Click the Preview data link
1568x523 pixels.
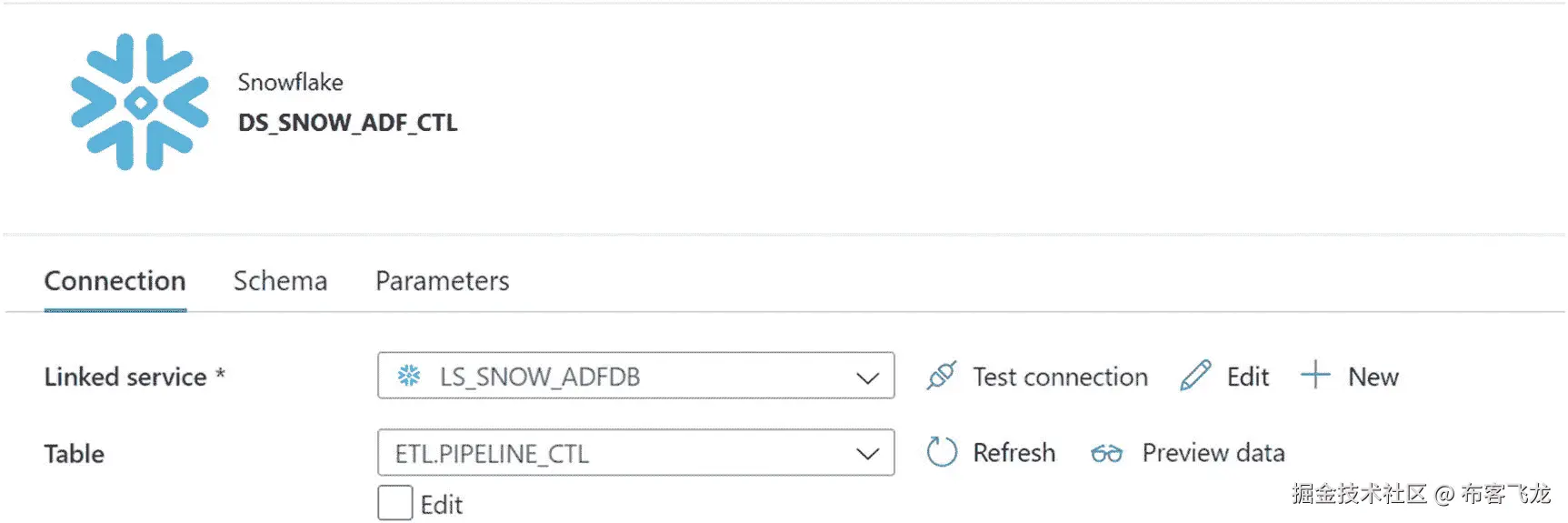click(x=1213, y=453)
